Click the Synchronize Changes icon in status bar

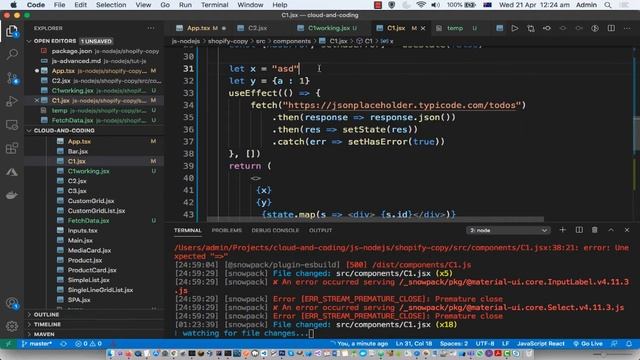click(x=63, y=344)
